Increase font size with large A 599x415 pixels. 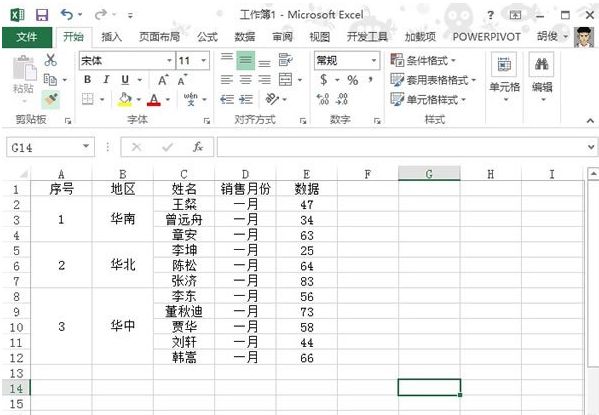coord(163,80)
